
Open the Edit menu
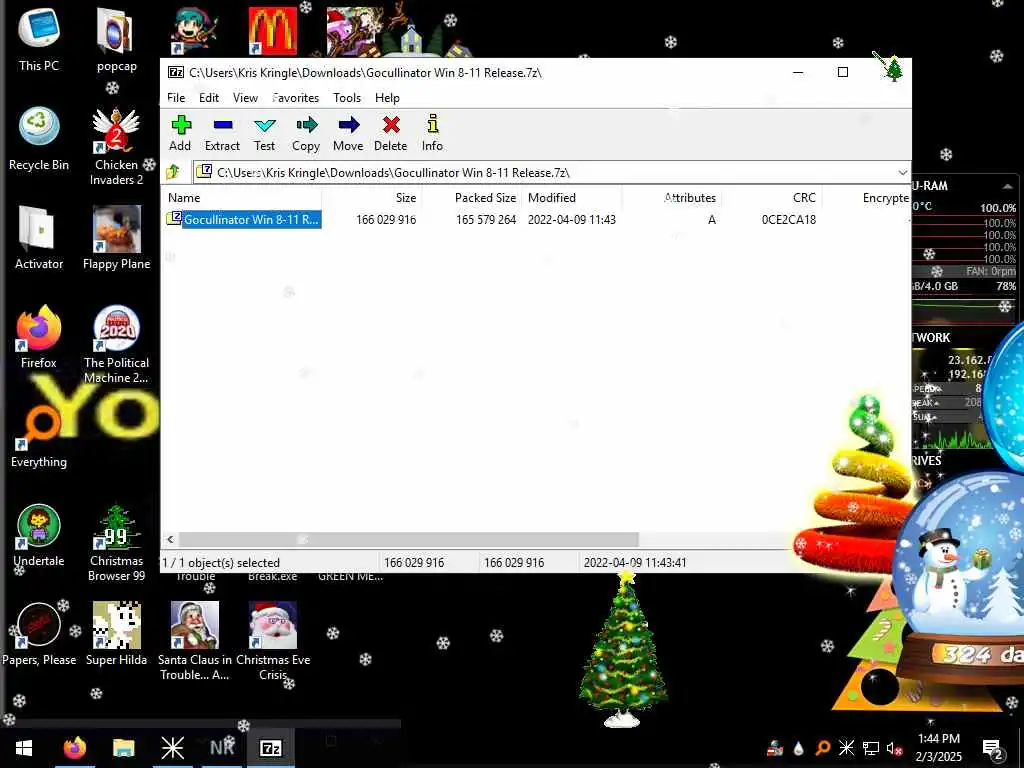pos(209,98)
